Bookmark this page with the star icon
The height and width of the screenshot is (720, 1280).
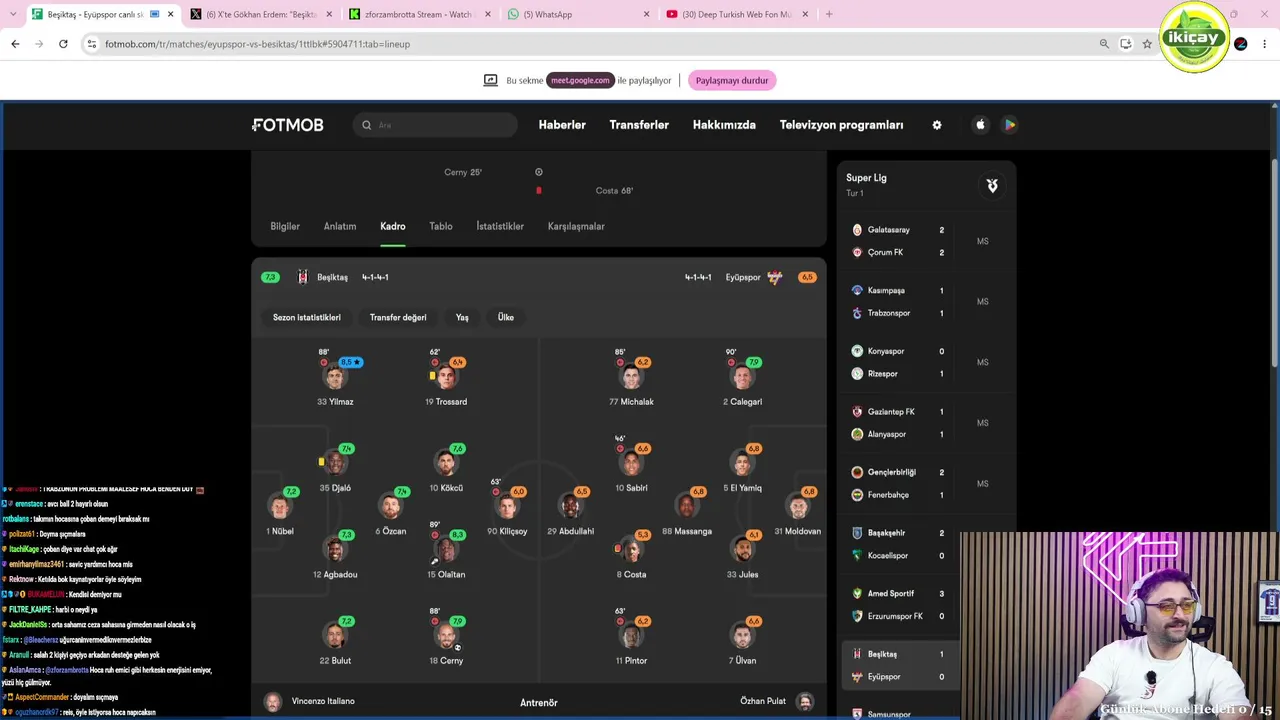pos(1147,44)
